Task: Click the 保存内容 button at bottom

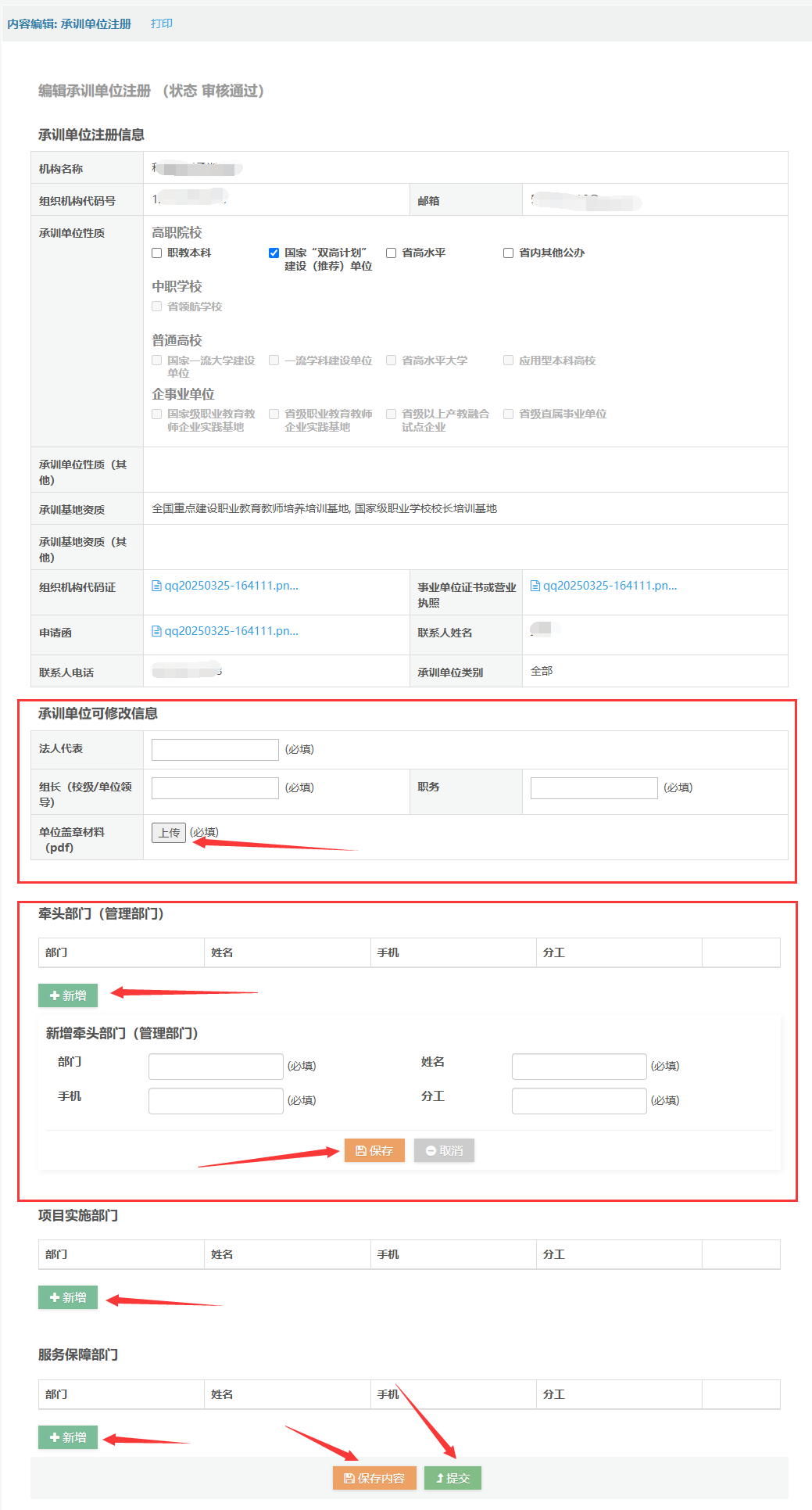Action: (x=374, y=1478)
